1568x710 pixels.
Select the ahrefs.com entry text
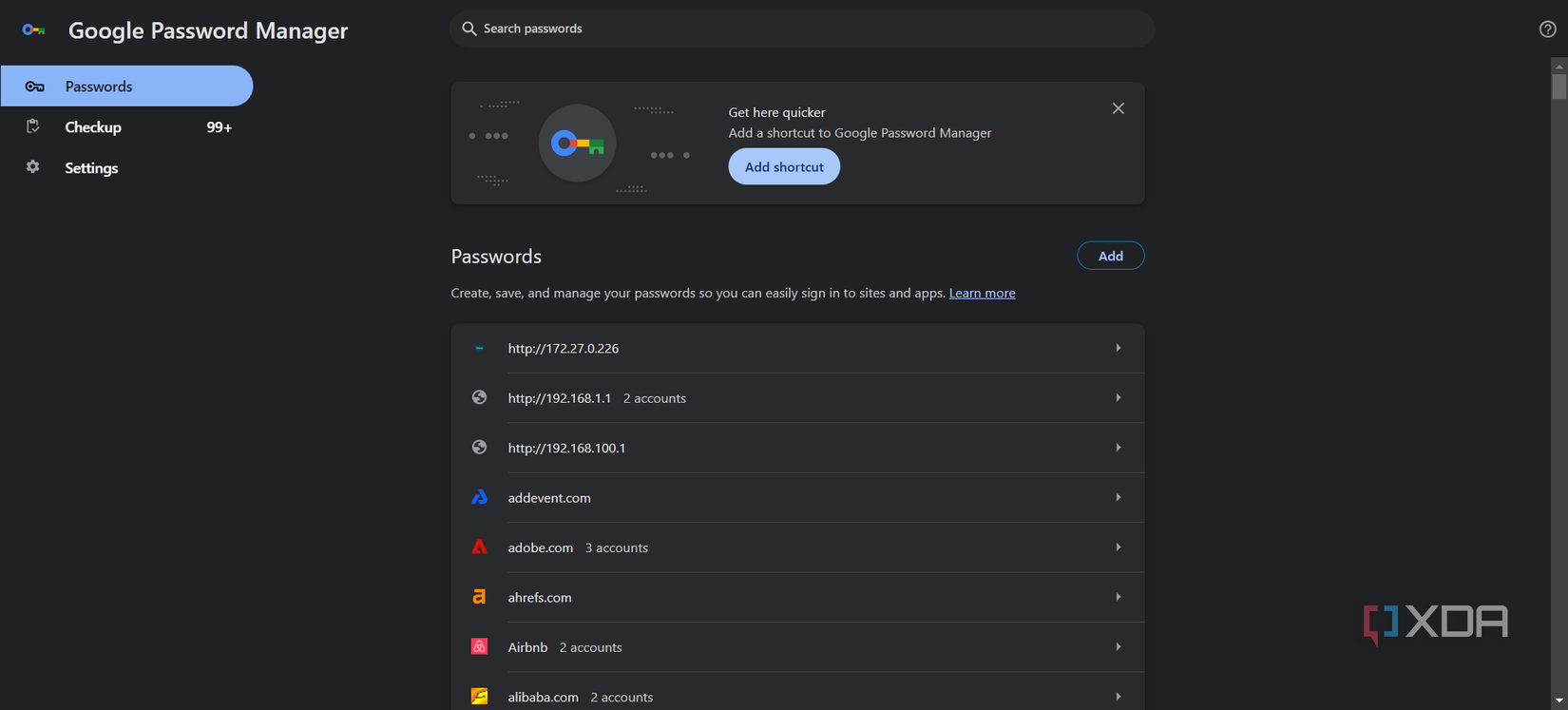point(540,597)
